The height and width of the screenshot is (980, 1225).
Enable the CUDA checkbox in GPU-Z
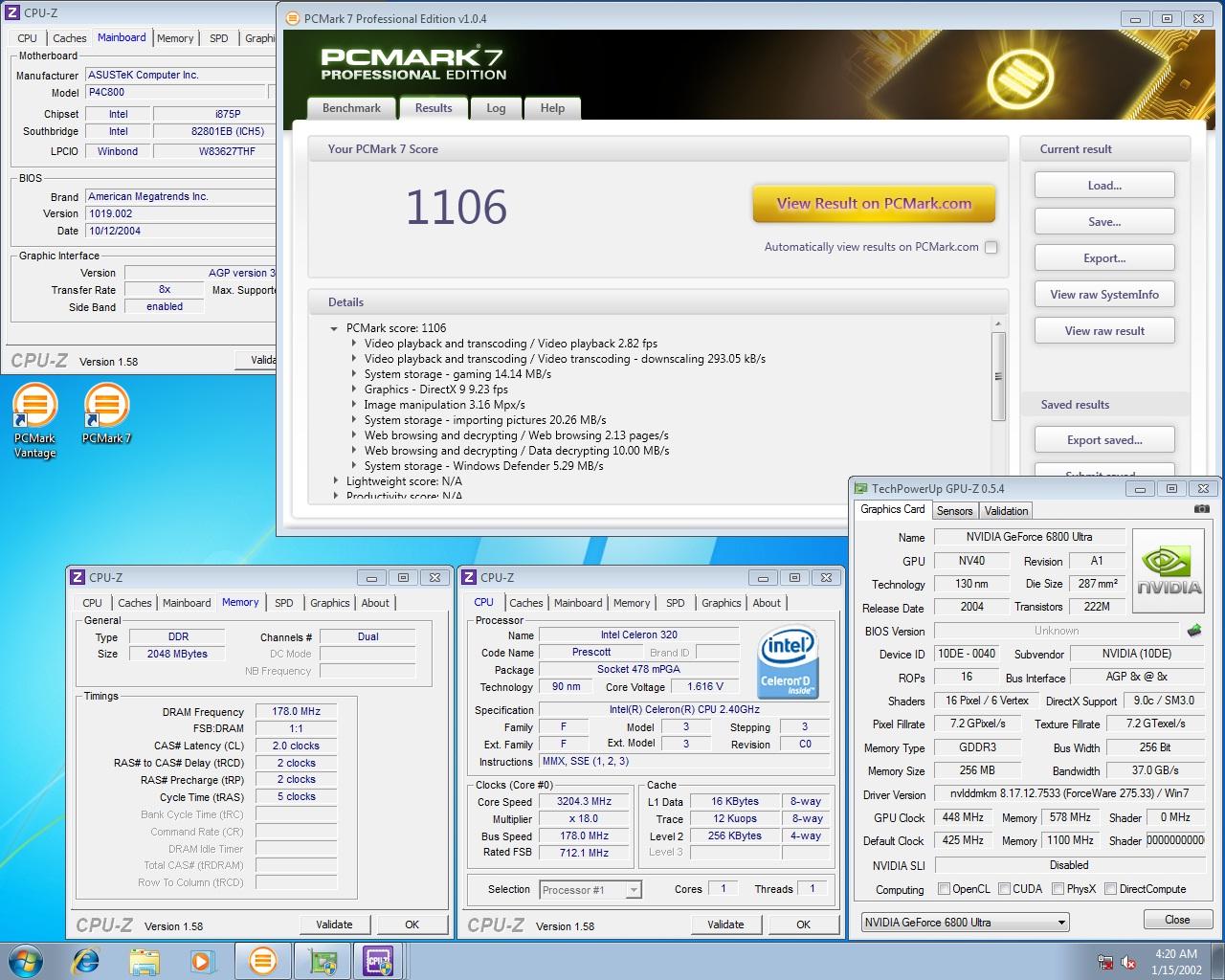pyautogui.click(x=1004, y=889)
